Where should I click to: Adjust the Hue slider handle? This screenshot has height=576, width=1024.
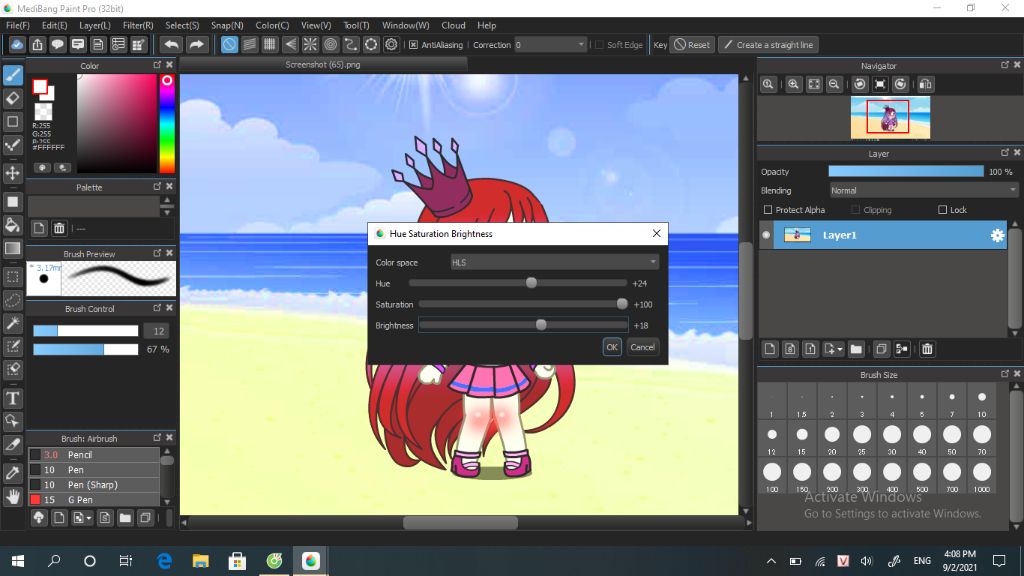click(x=532, y=283)
